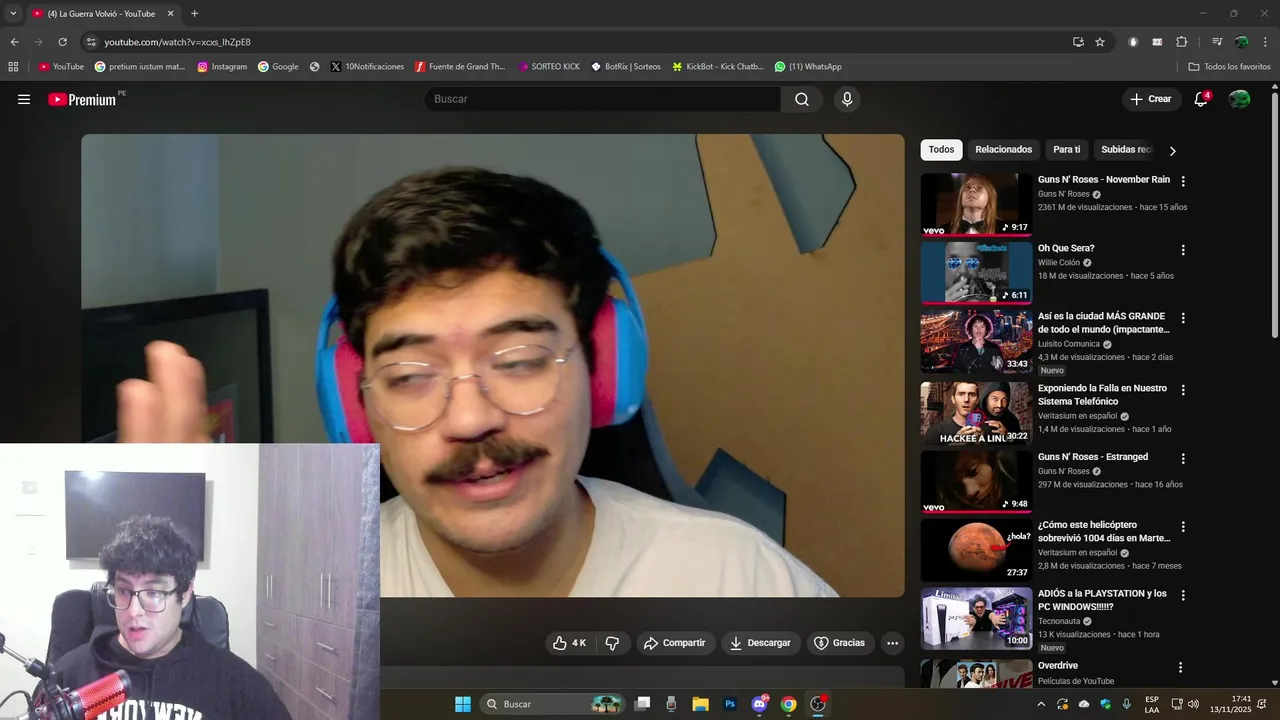Open Guns N' Roses Estranged title
The width and height of the screenshot is (1280, 720).
[1093, 457]
